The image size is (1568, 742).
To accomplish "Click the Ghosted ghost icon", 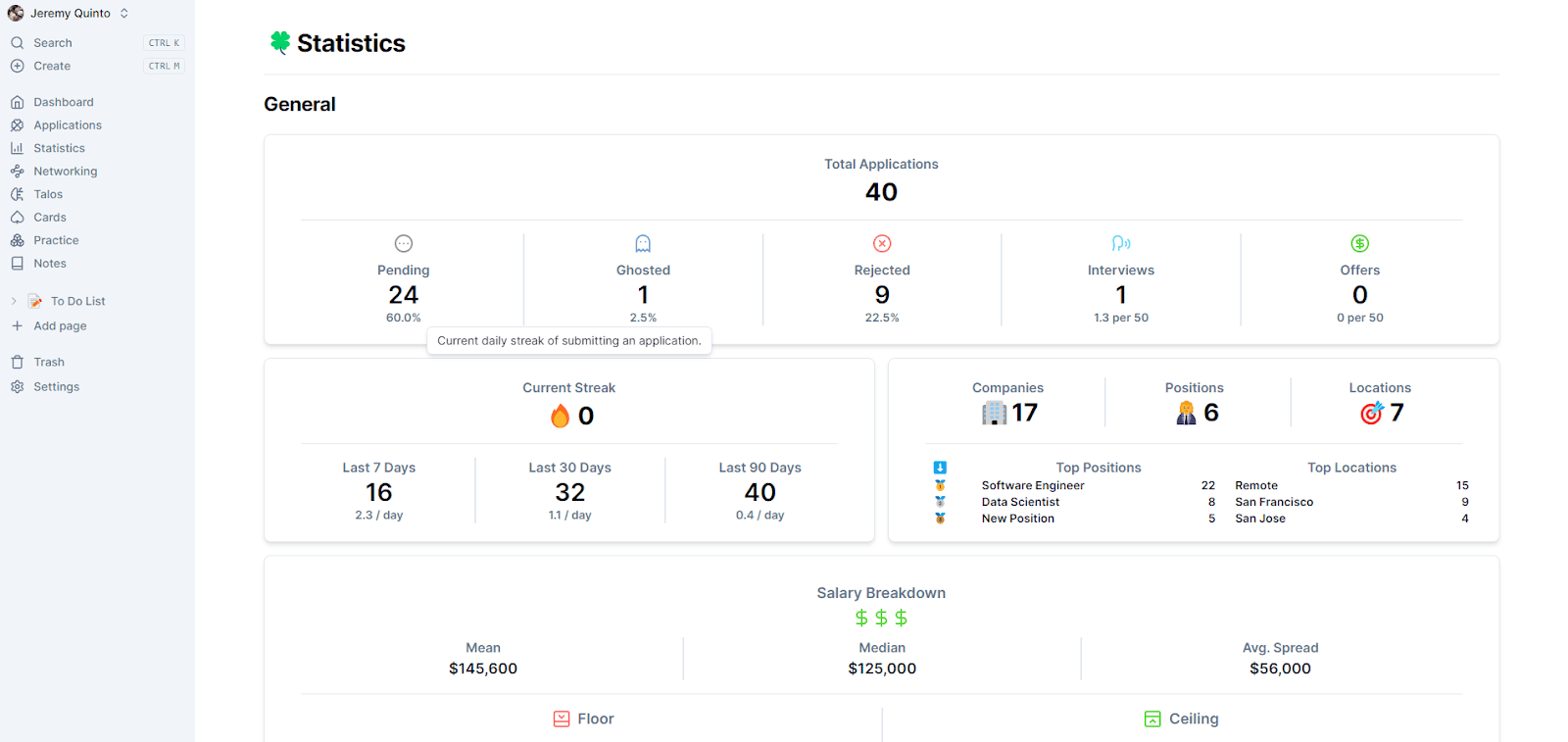I will point(643,243).
